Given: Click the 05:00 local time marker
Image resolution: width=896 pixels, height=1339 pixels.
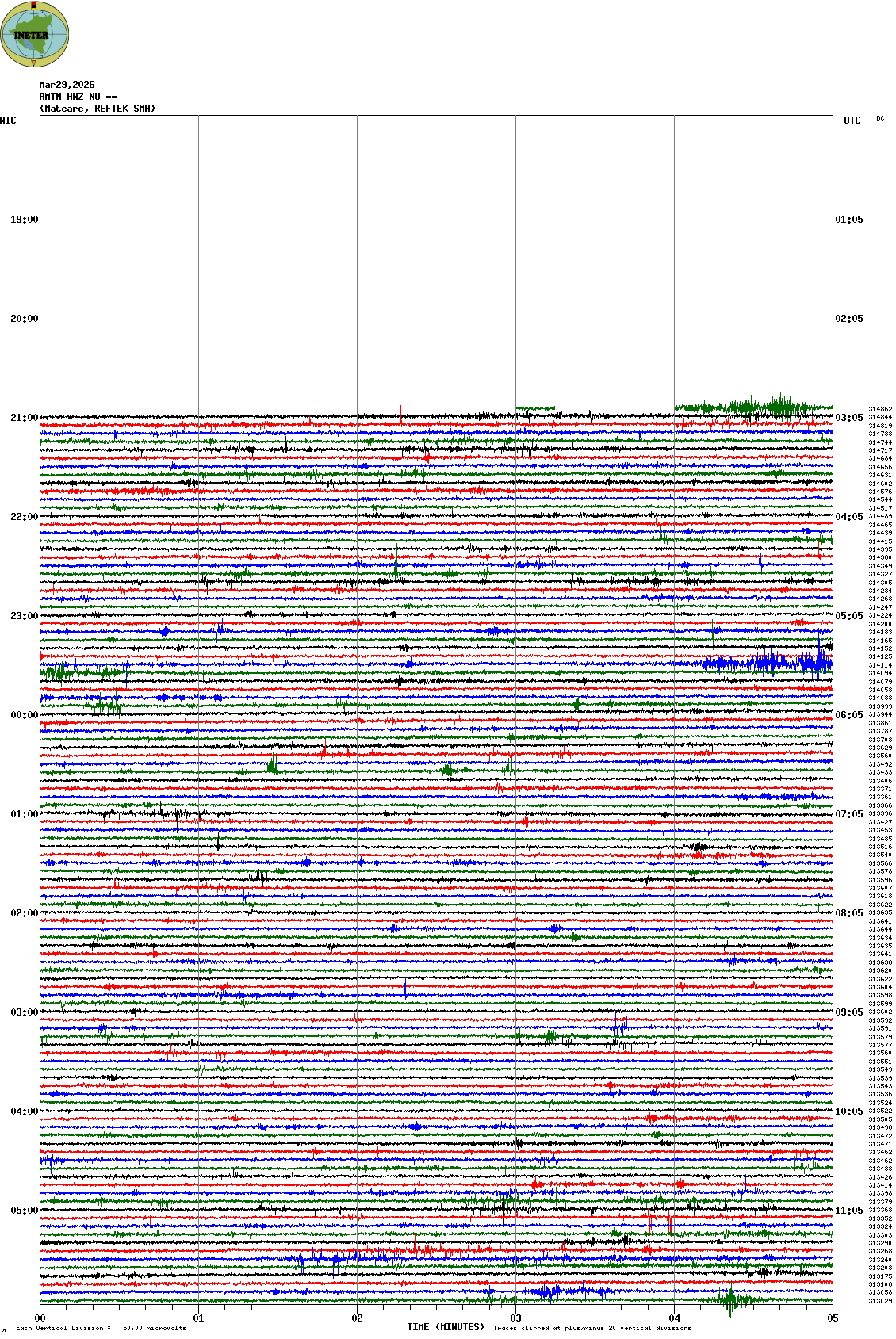Looking at the screenshot, I should (24, 1211).
